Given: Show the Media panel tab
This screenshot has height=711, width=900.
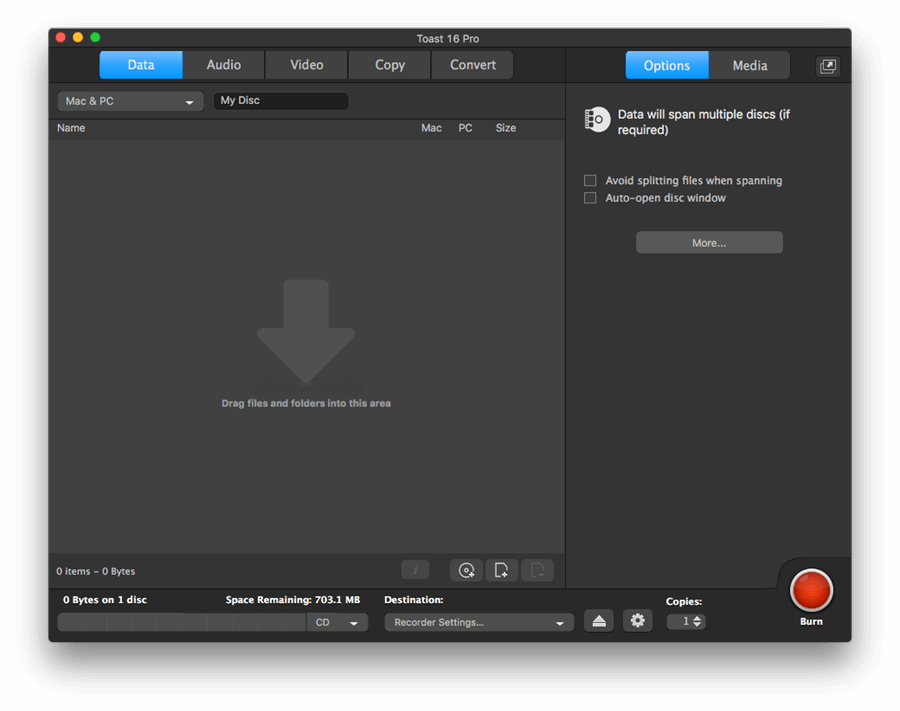Looking at the screenshot, I should 750,65.
